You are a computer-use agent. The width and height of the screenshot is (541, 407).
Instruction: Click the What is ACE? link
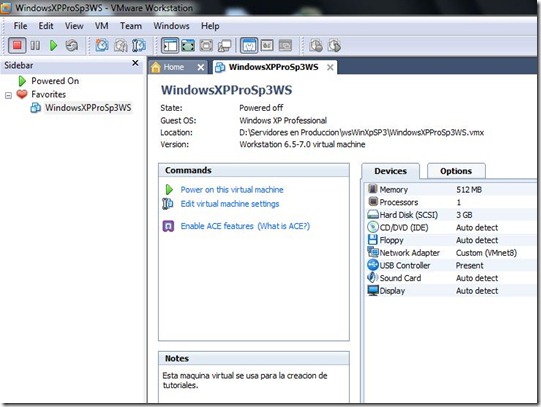point(284,226)
